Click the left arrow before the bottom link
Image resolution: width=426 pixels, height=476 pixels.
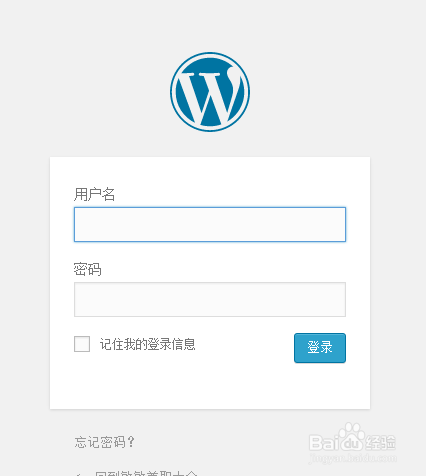[79, 474]
